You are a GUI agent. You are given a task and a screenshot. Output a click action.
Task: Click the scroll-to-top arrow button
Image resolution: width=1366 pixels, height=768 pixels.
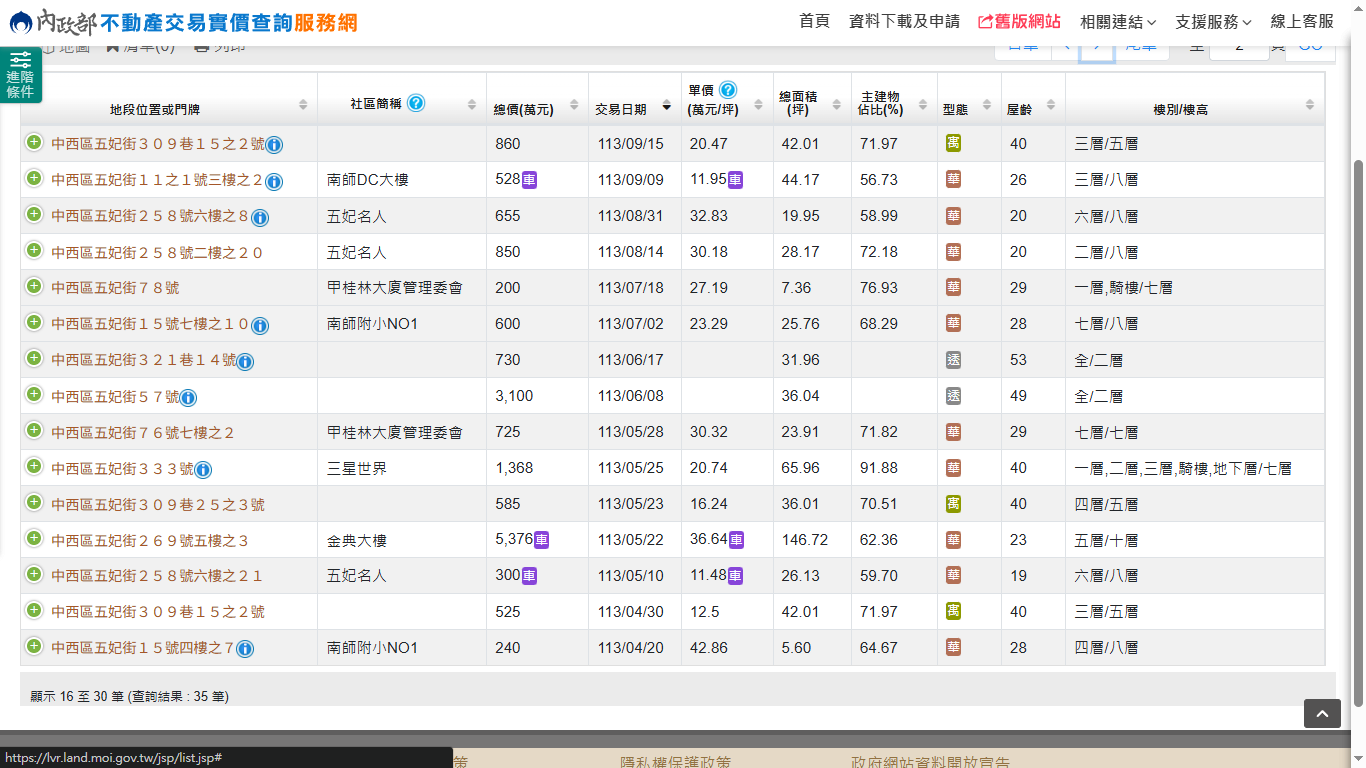pos(1321,713)
